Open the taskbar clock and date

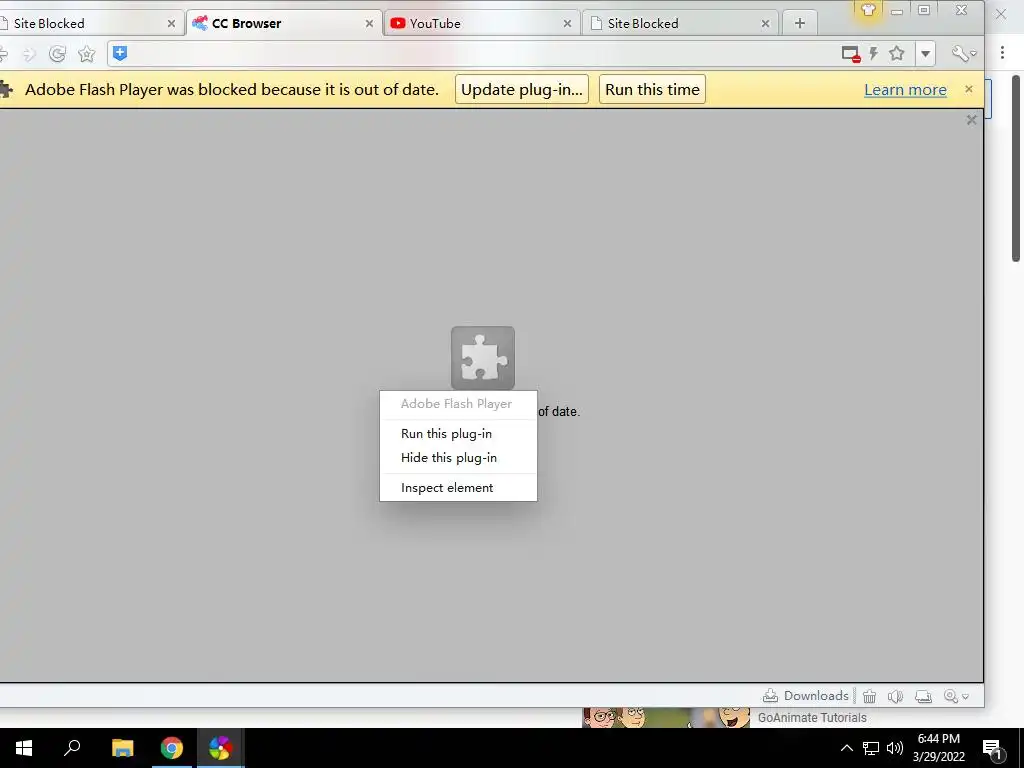click(x=938, y=748)
